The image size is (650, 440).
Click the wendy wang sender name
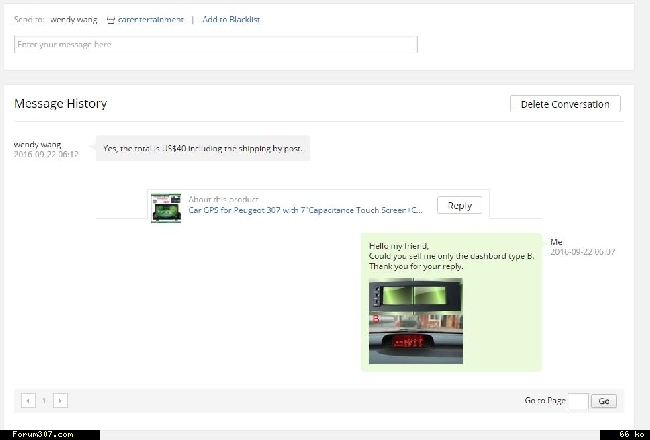(x=38, y=144)
